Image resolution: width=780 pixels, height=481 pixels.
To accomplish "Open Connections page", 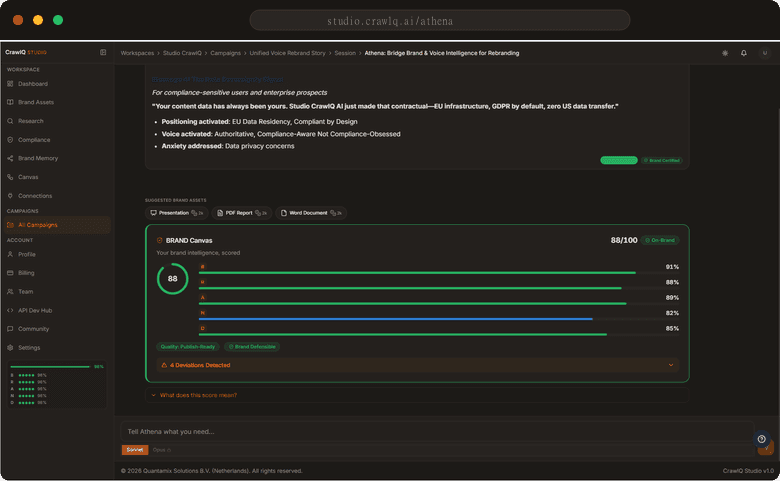I will (35, 196).
